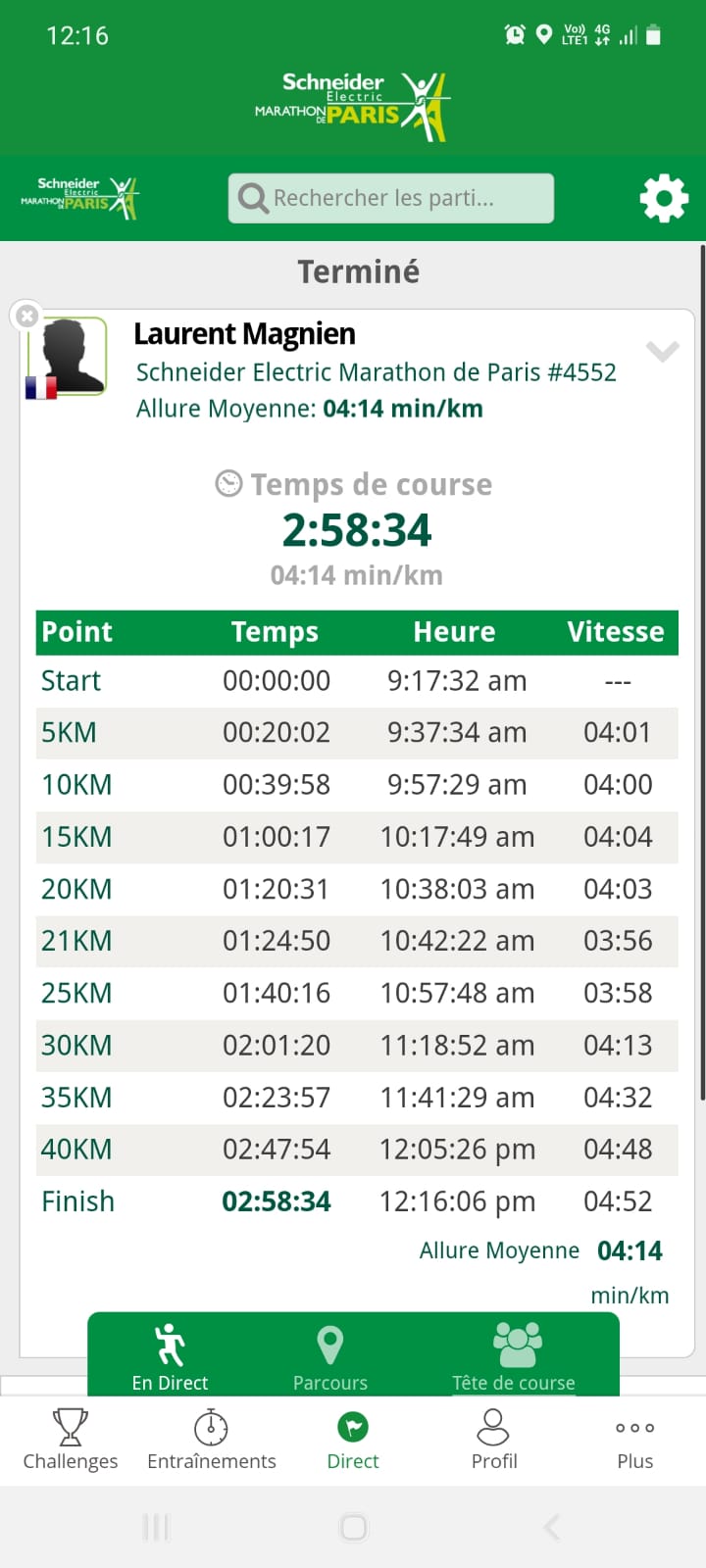
Task: Open the Profil tab
Action: click(494, 1440)
